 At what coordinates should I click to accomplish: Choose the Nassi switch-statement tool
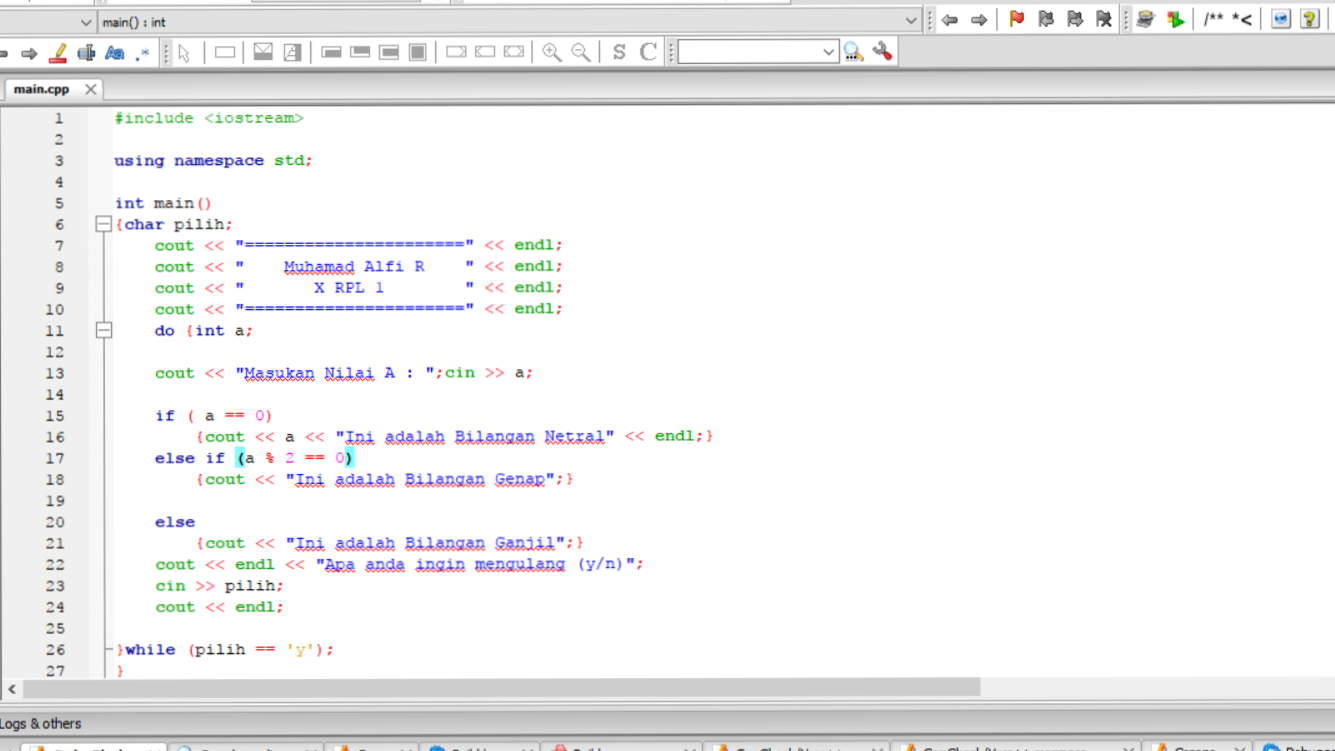coord(292,52)
